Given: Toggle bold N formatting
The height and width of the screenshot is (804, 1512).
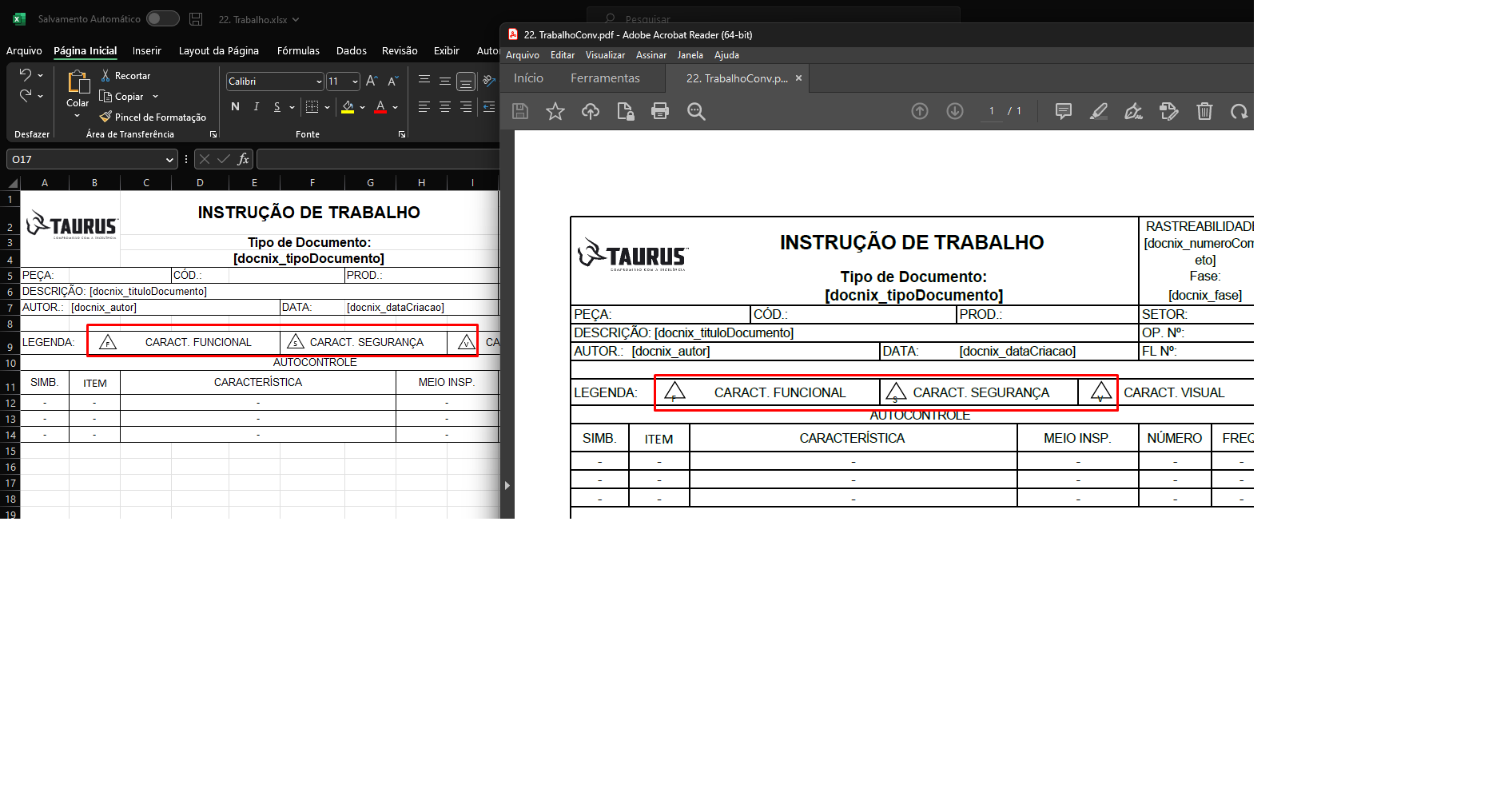Looking at the screenshot, I should click(235, 106).
